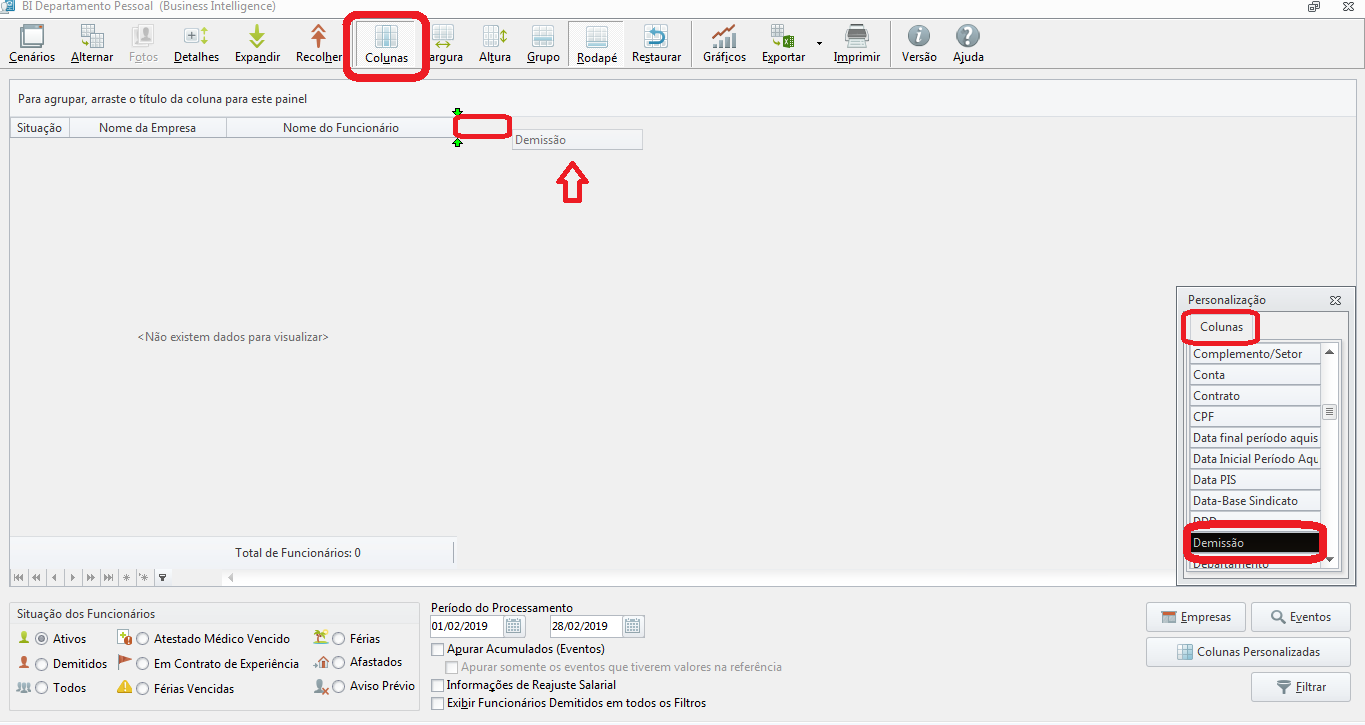This screenshot has height=725, width=1365.
Task: Apply filters with Filtrar button
Action: [x=1301, y=687]
